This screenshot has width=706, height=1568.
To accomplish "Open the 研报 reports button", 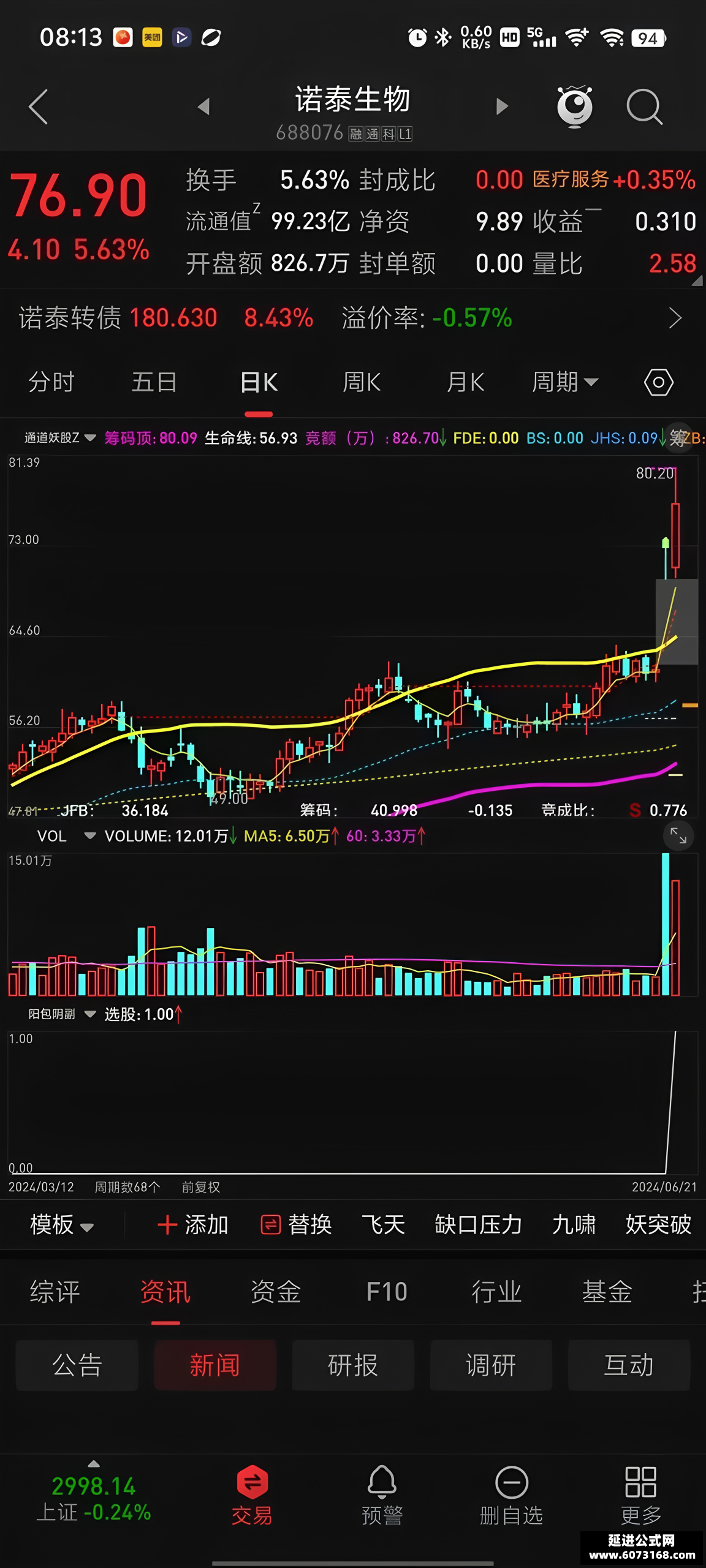I will (x=353, y=1365).
